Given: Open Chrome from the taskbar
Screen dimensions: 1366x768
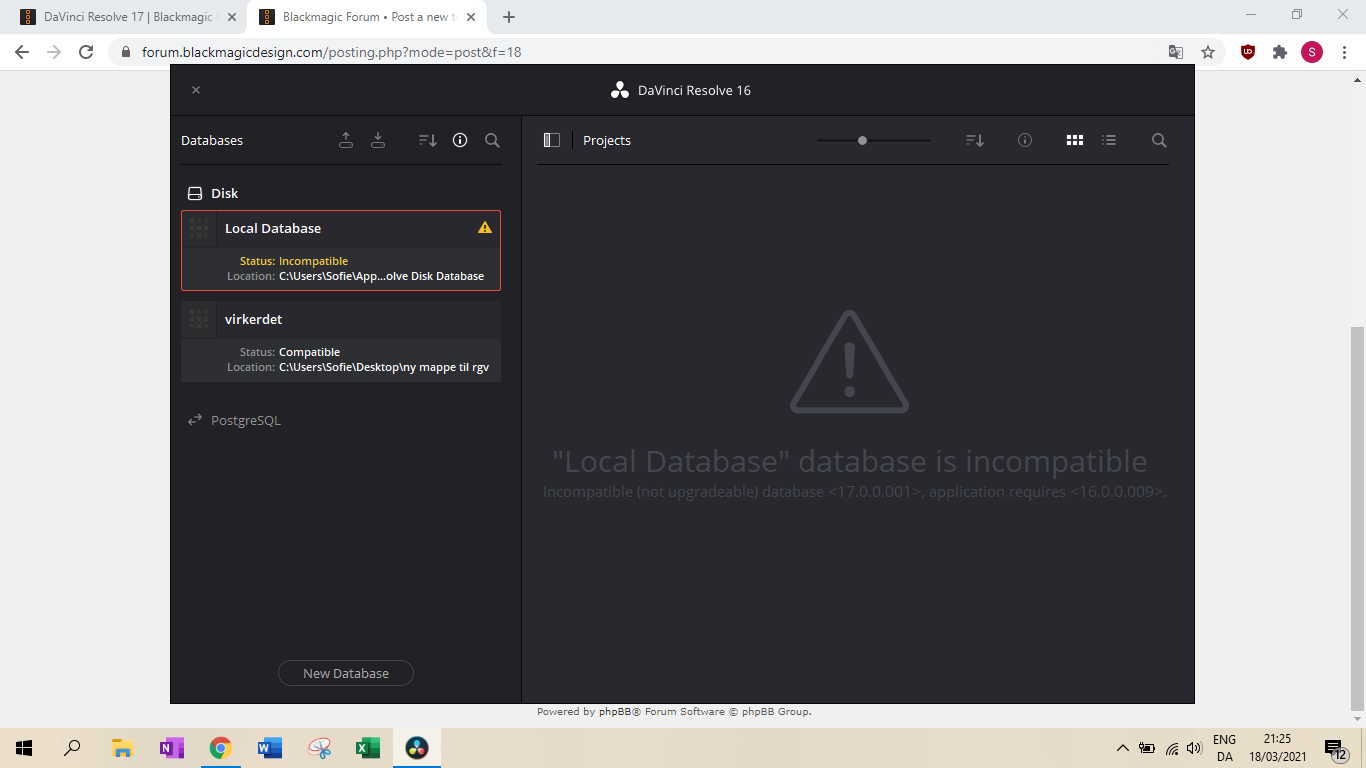Looking at the screenshot, I should (x=221, y=748).
